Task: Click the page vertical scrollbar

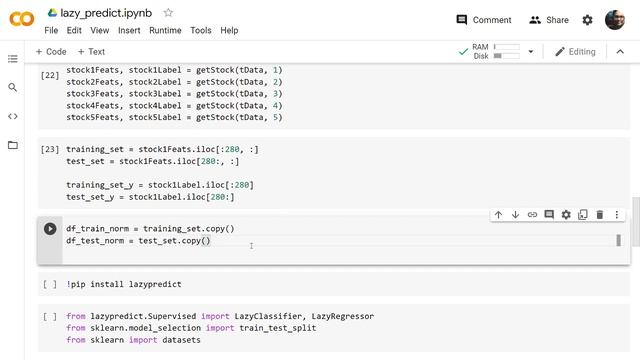Action: click(x=636, y=222)
